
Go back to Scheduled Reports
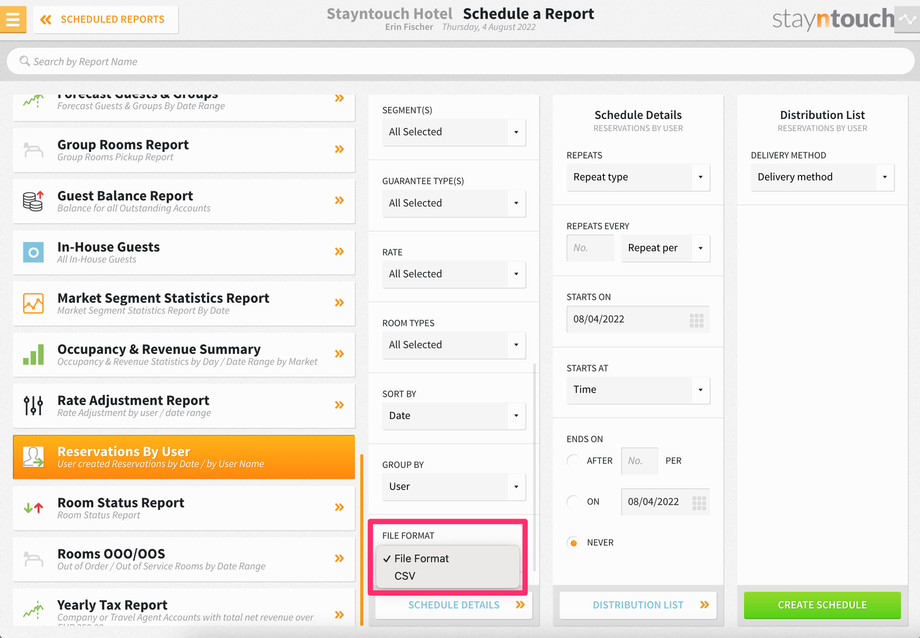(x=106, y=19)
